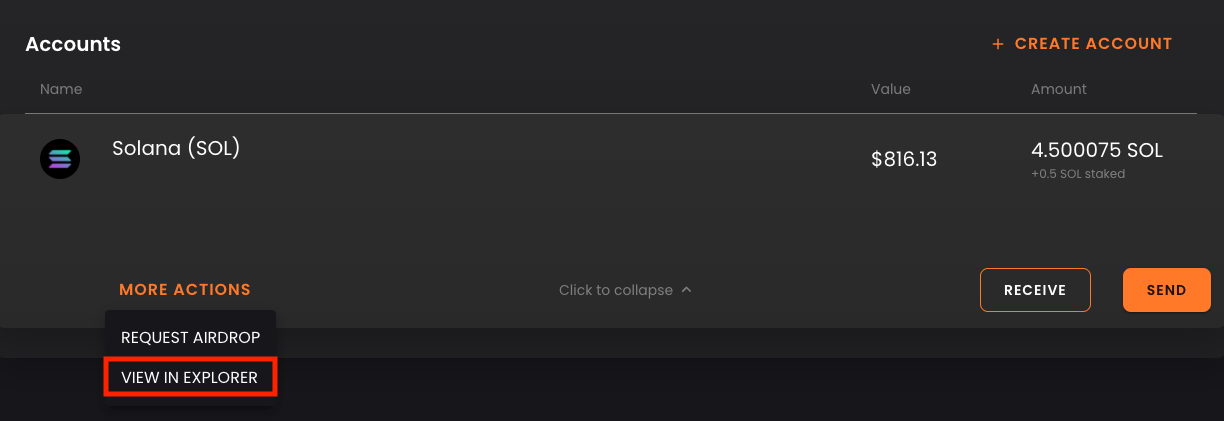1224x421 pixels.
Task: Click the plus icon beside Create Account
Action: (x=997, y=44)
